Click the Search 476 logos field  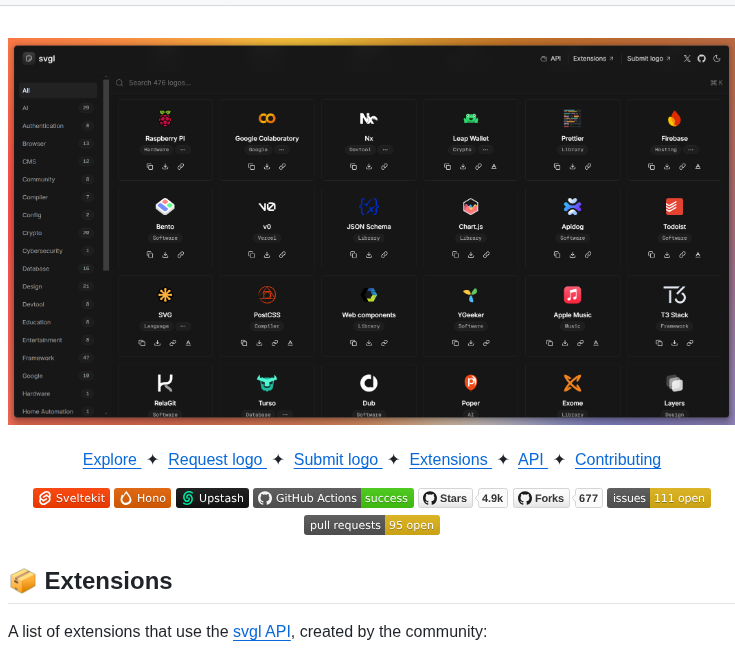(419, 83)
